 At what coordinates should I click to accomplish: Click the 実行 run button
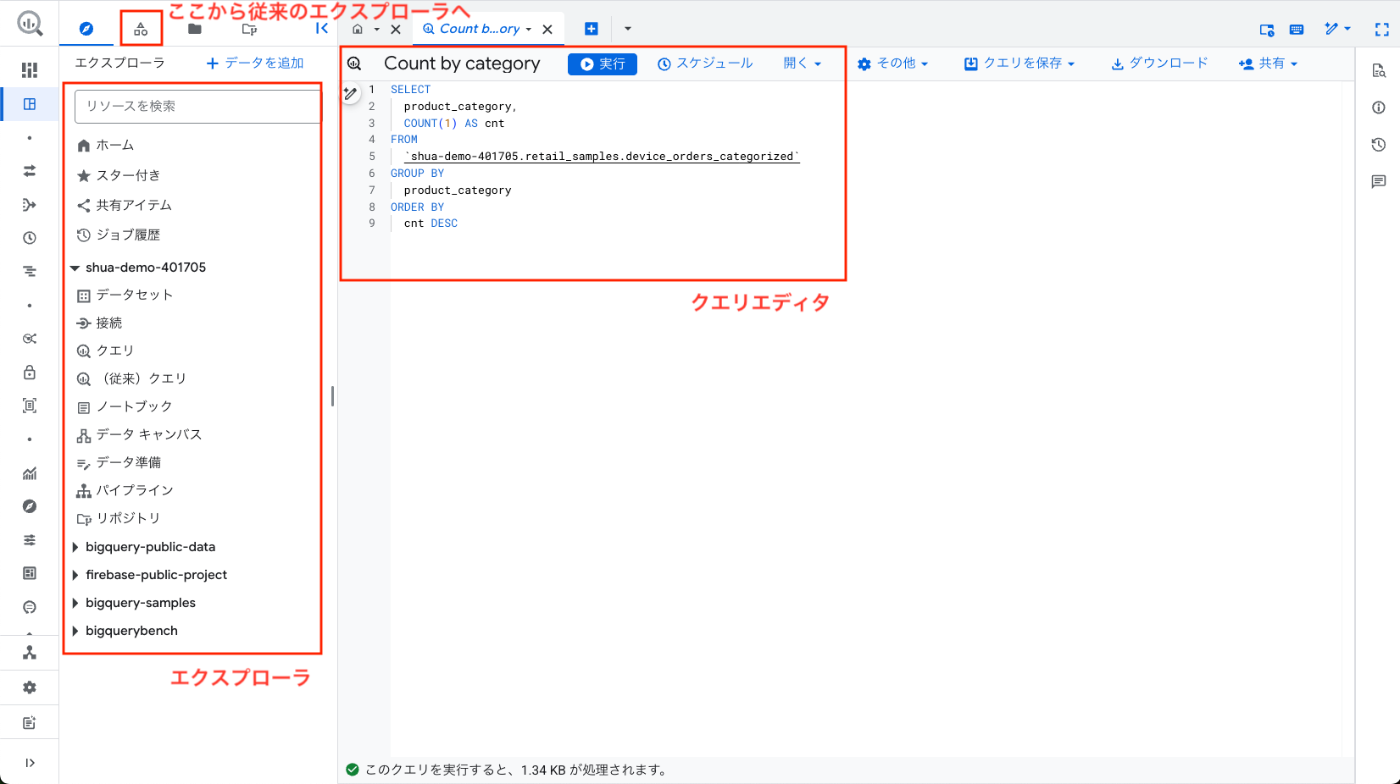[602, 64]
